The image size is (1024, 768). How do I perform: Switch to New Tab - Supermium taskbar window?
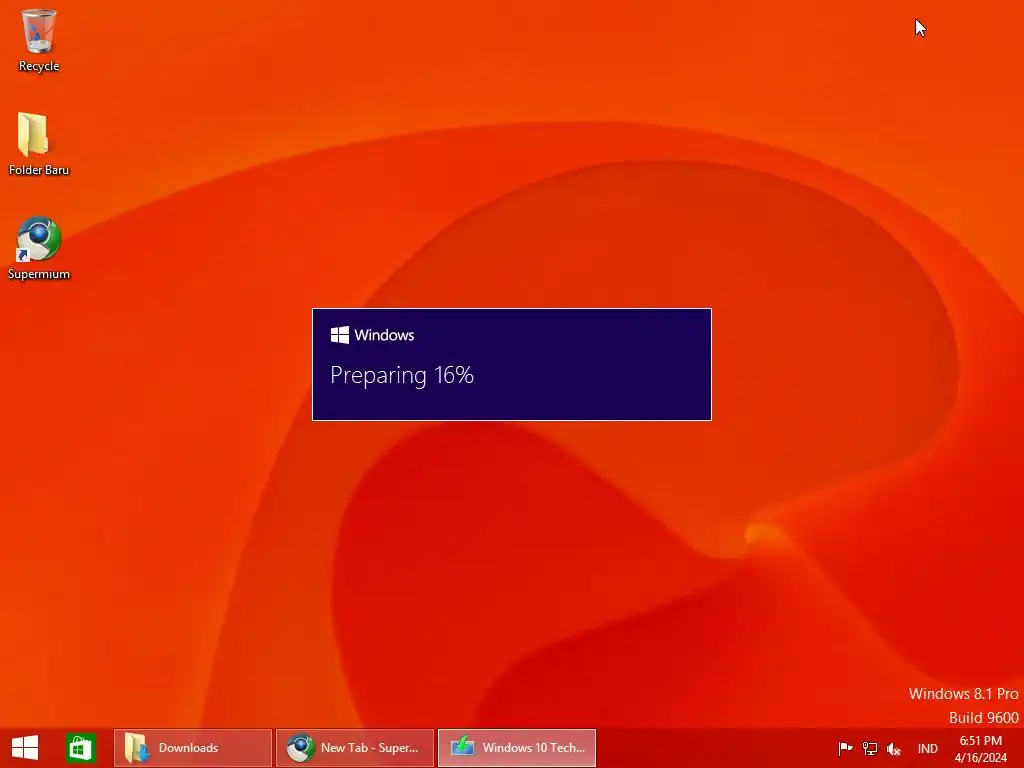pos(355,748)
